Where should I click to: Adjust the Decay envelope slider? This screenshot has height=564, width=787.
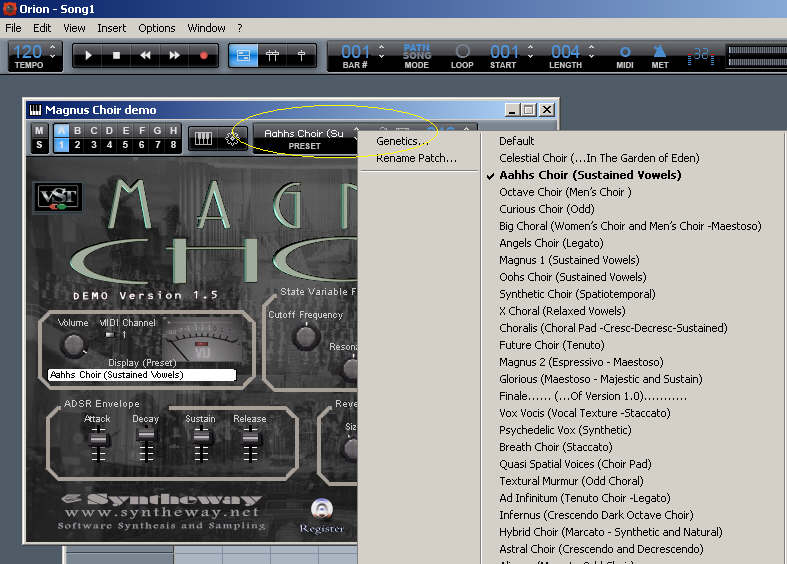pos(146,436)
